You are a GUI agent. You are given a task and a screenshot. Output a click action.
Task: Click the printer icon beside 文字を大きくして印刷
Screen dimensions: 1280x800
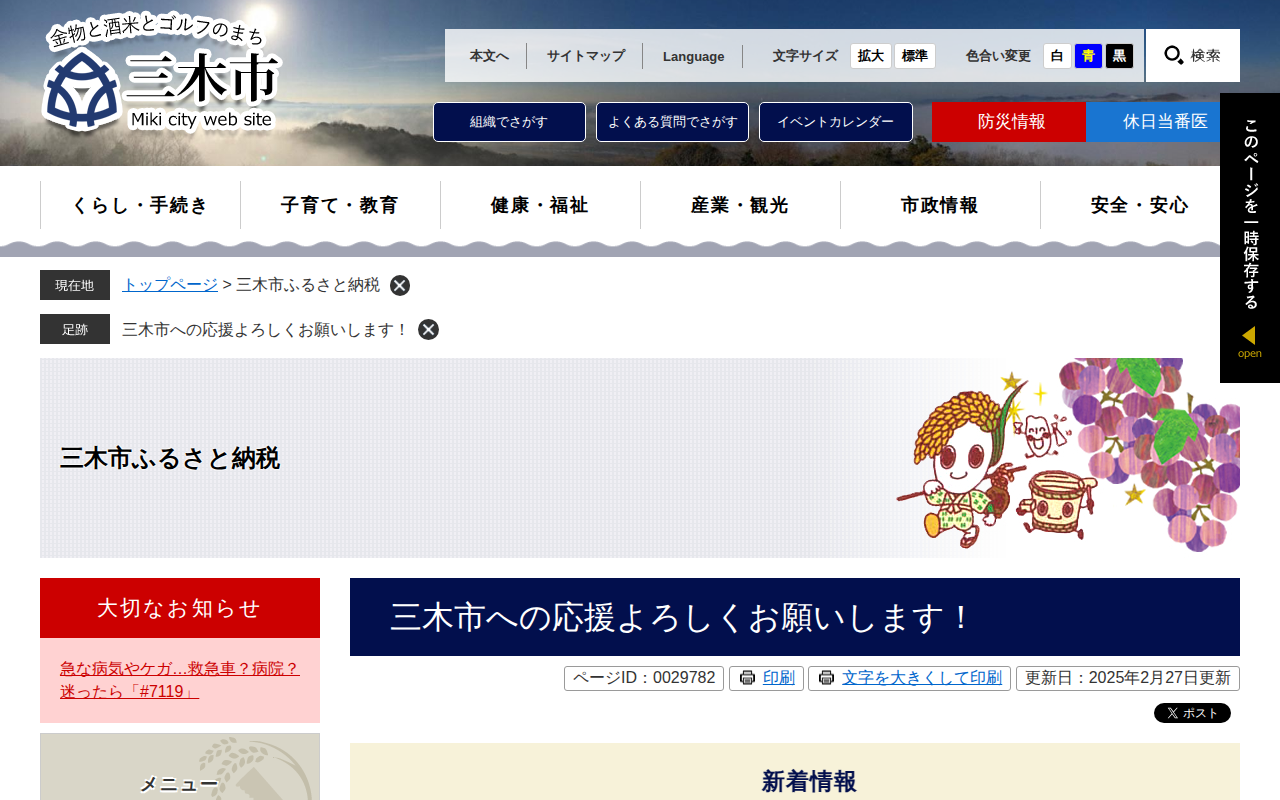(x=826, y=678)
